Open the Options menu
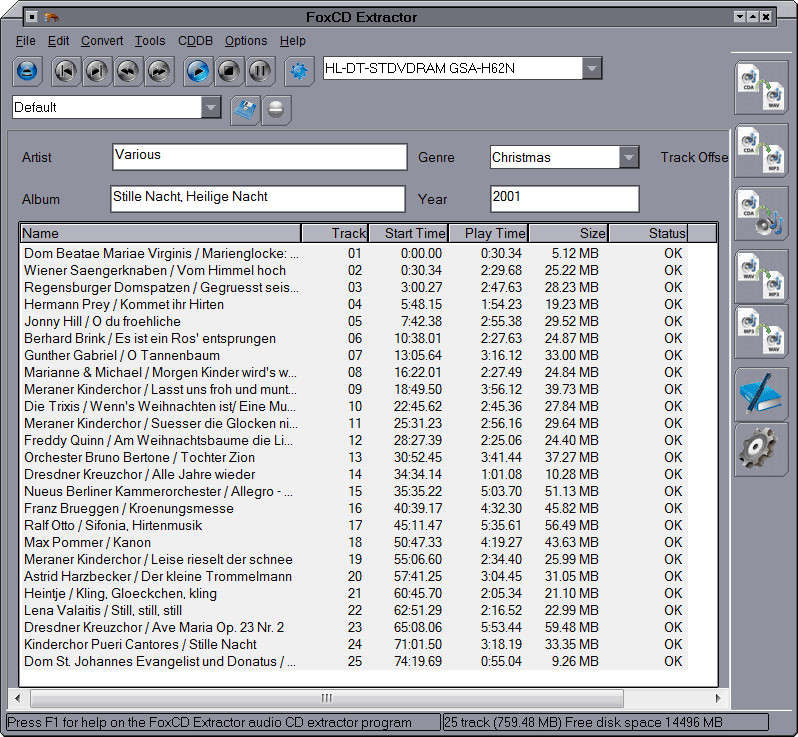This screenshot has height=737, width=798. pyautogui.click(x=246, y=41)
